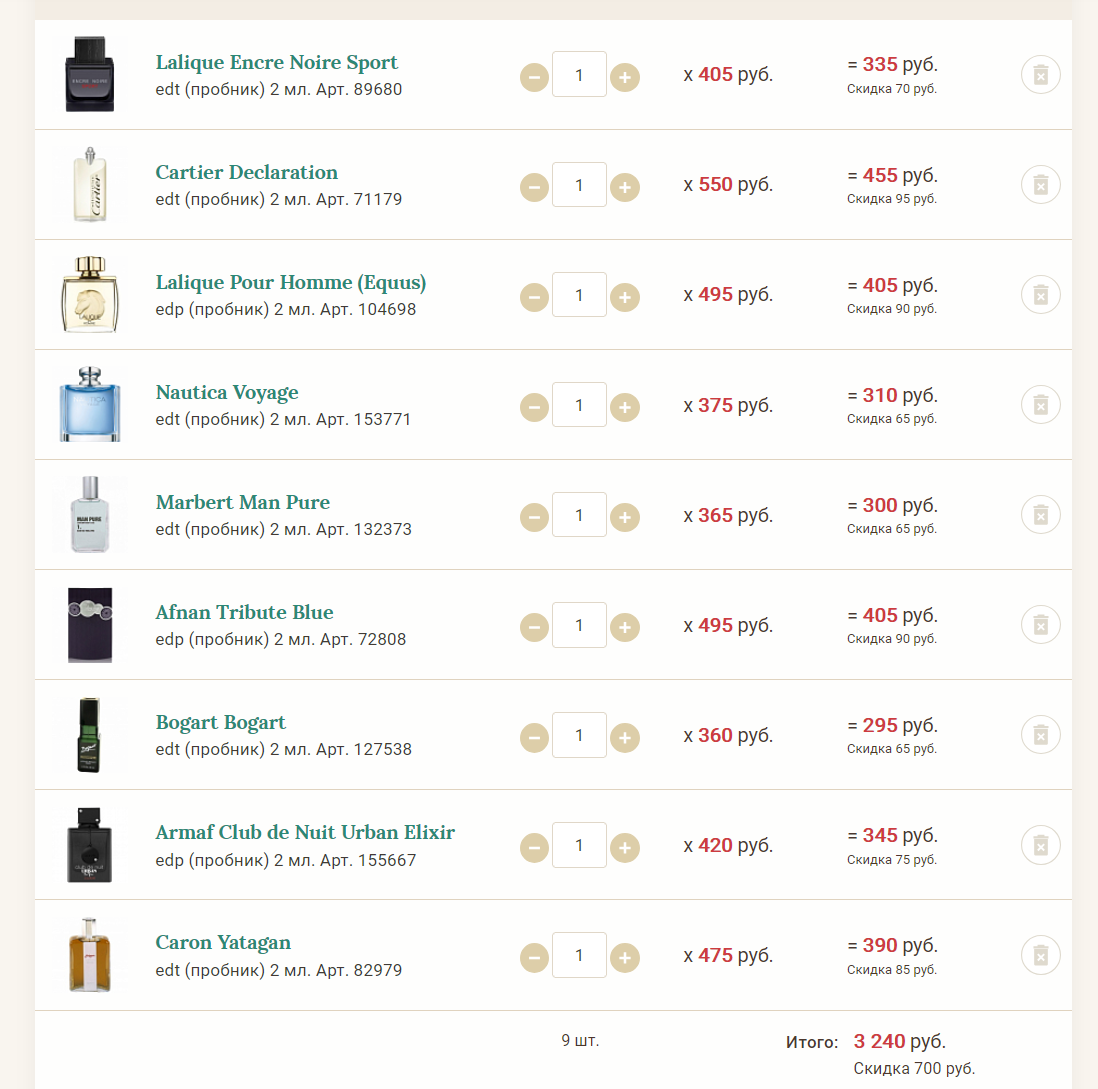Click Afnan Tribute Blue bottle thumbnail

[x=90, y=625]
